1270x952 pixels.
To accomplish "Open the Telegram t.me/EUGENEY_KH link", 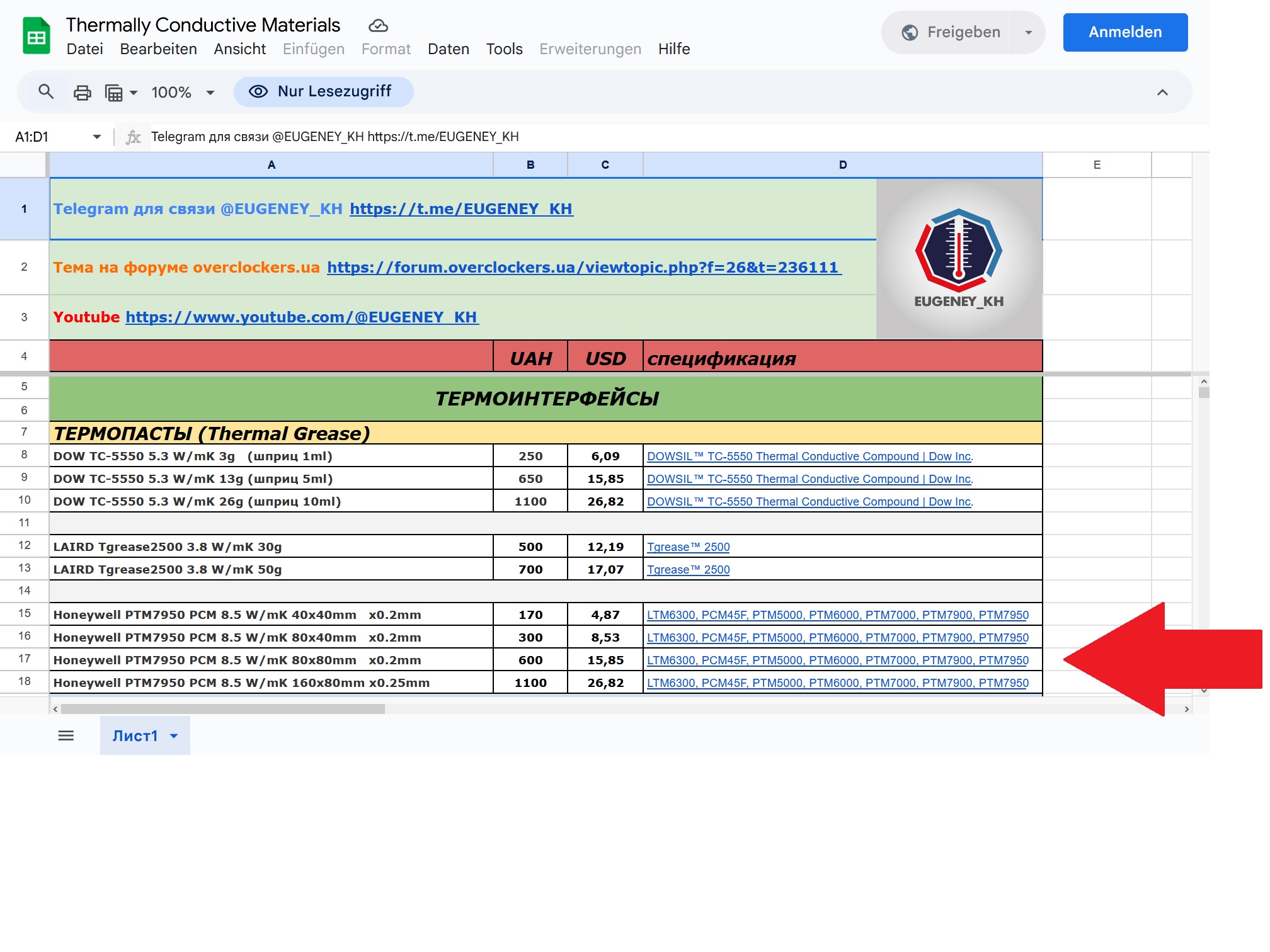I will click(x=461, y=209).
